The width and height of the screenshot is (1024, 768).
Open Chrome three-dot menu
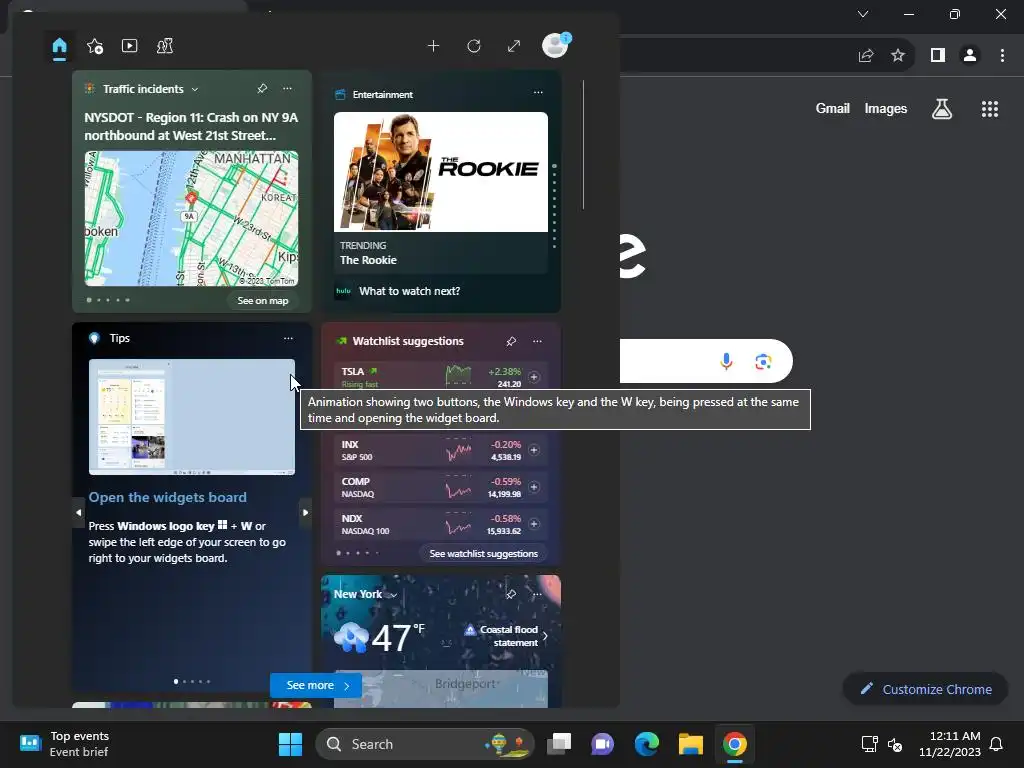(x=1002, y=56)
